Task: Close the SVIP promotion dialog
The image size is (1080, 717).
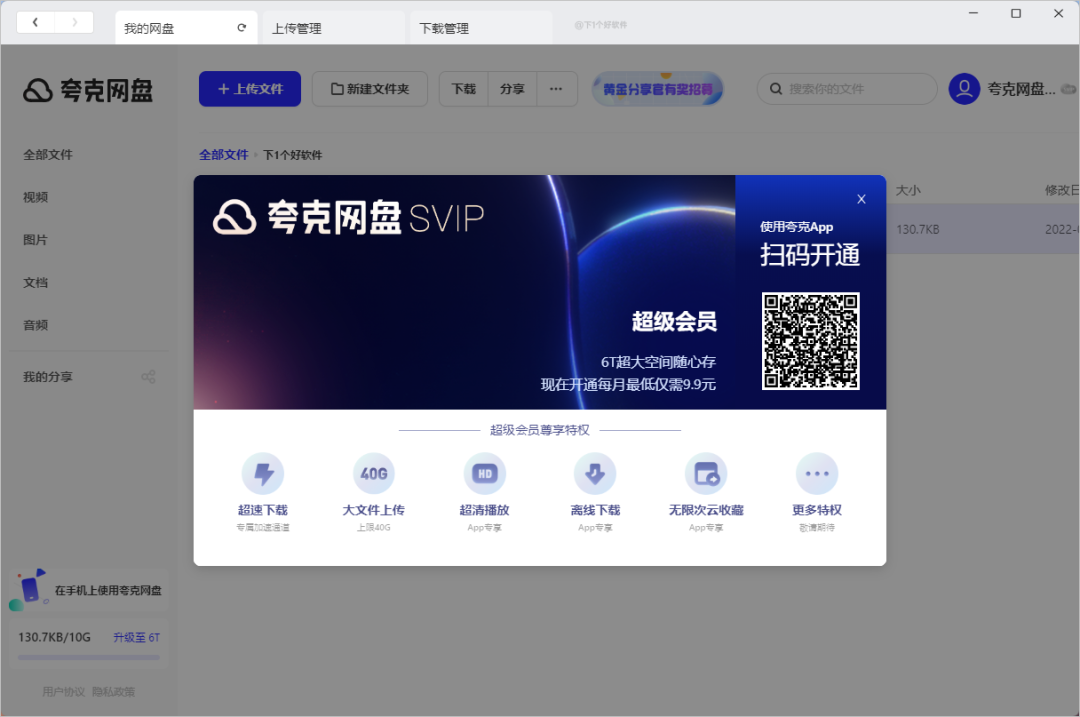Action: (x=861, y=199)
